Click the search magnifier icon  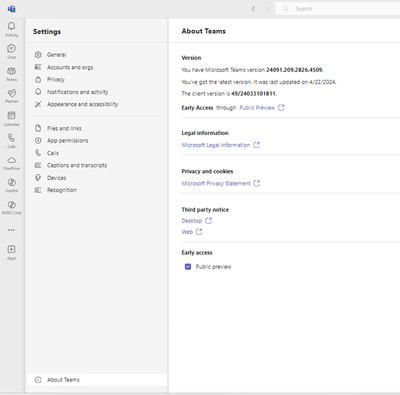pos(286,9)
